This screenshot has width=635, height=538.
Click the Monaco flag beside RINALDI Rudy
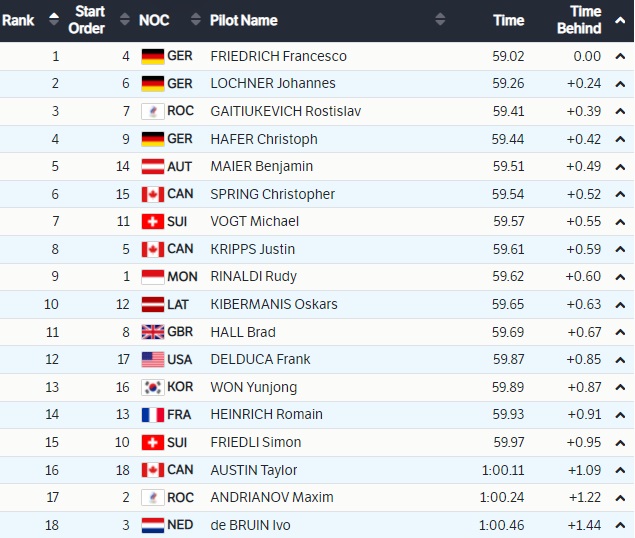click(153, 277)
